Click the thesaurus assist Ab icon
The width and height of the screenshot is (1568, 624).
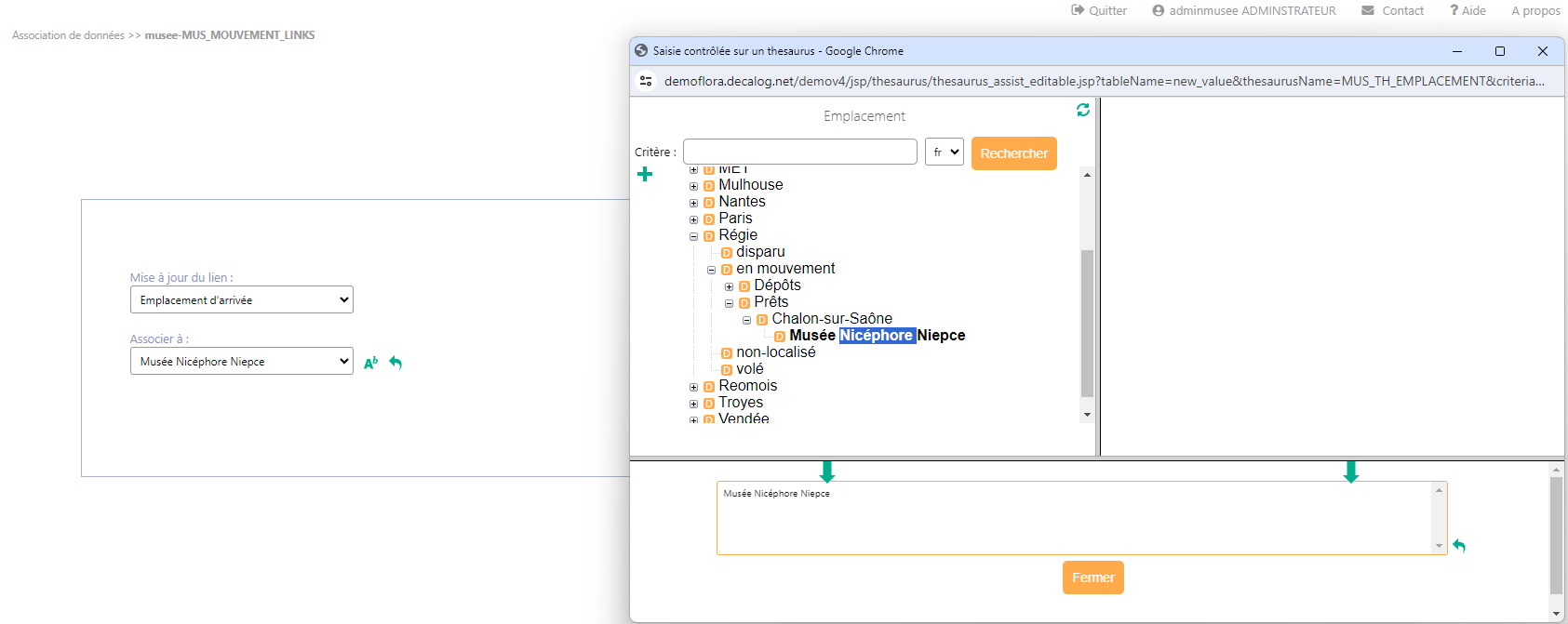(x=370, y=363)
